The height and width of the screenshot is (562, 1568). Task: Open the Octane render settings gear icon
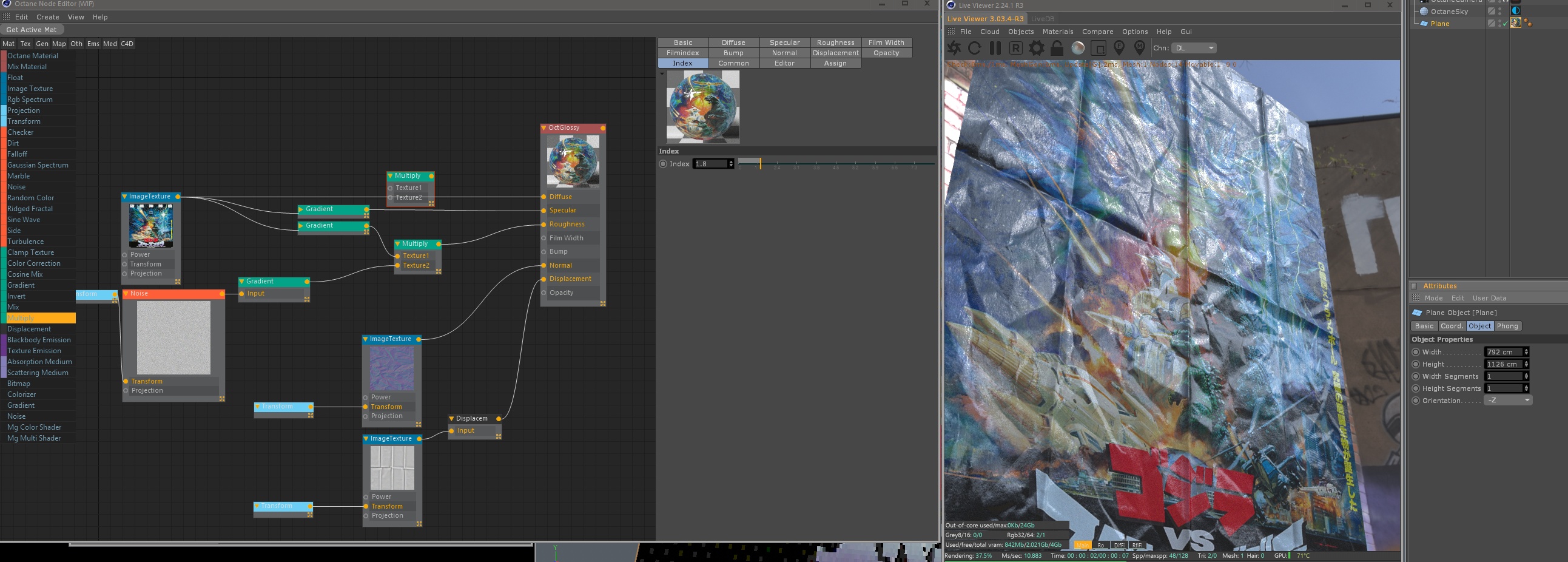pos(1037,48)
